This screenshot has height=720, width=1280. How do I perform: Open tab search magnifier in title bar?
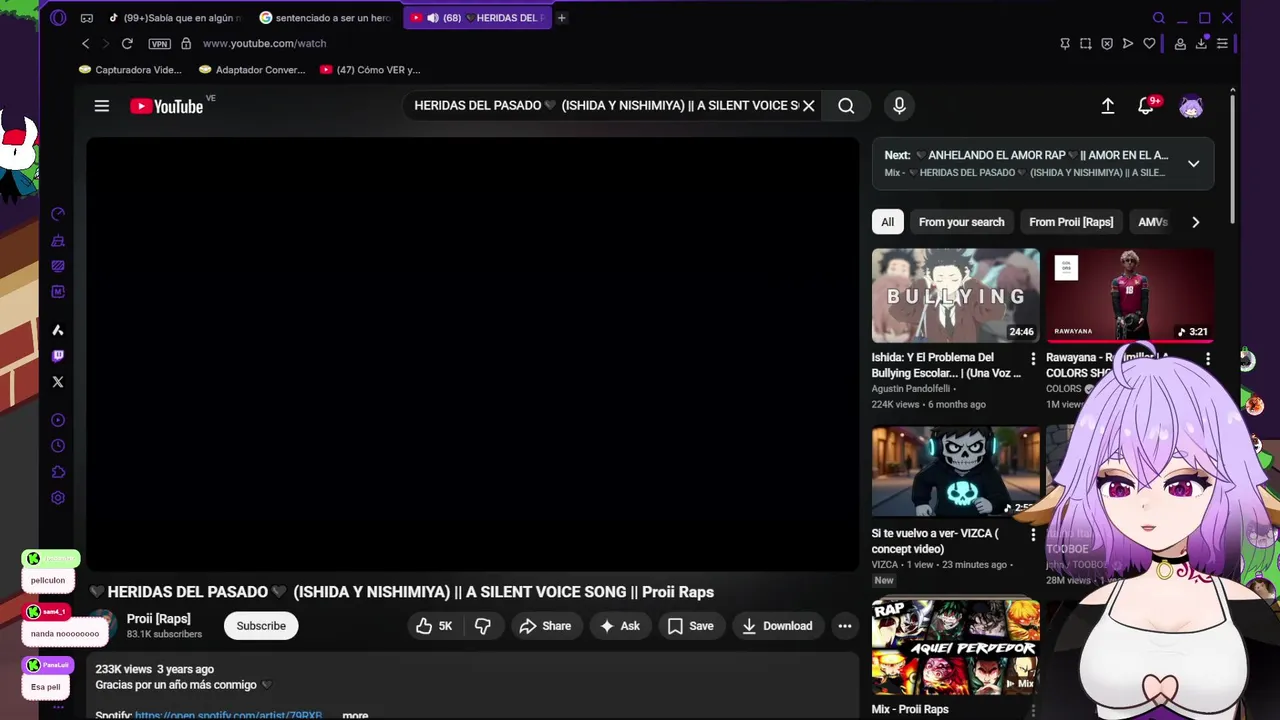pyautogui.click(x=1159, y=18)
